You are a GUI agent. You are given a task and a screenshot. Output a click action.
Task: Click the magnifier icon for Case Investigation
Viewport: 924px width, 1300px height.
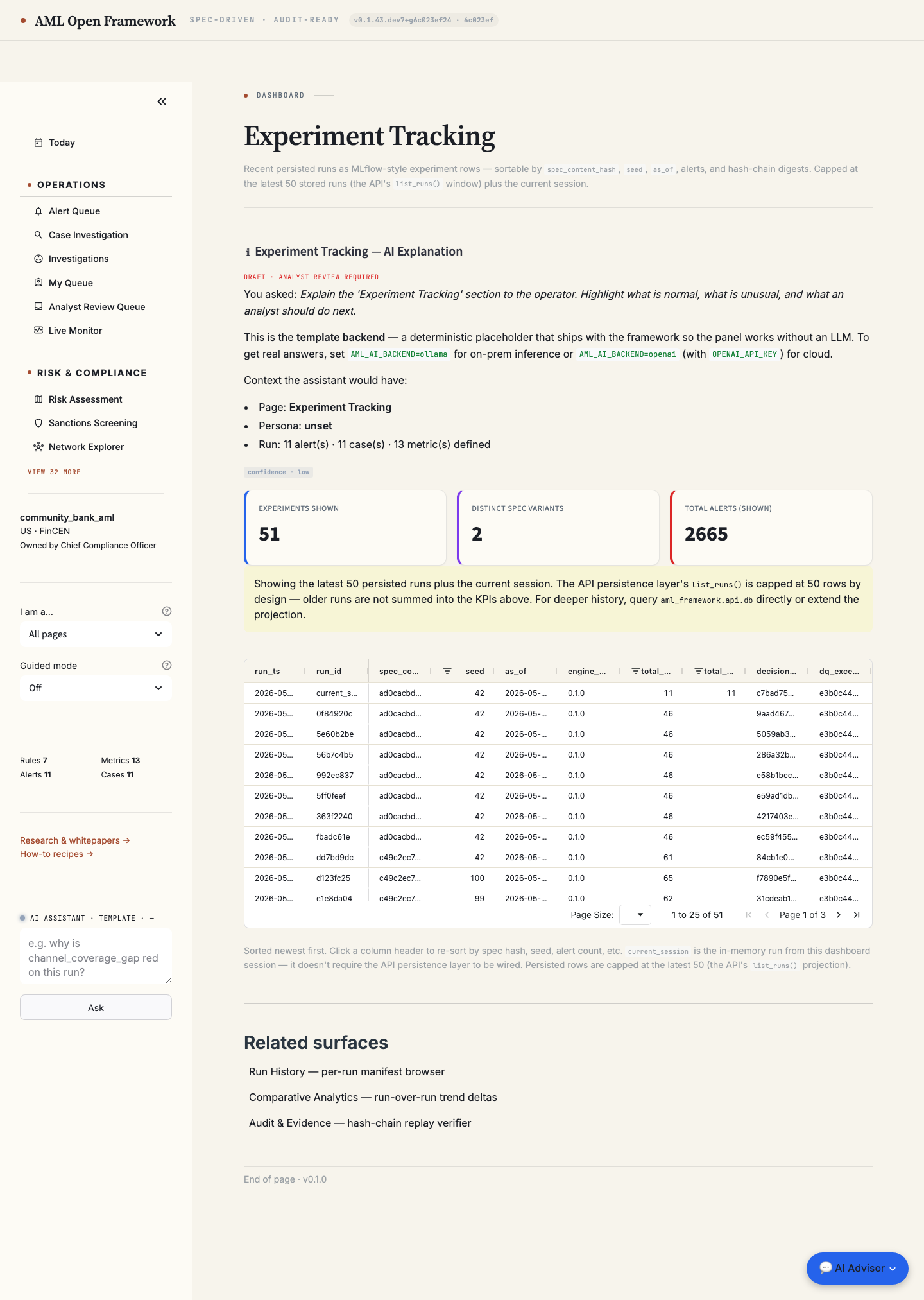pyautogui.click(x=38, y=235)
